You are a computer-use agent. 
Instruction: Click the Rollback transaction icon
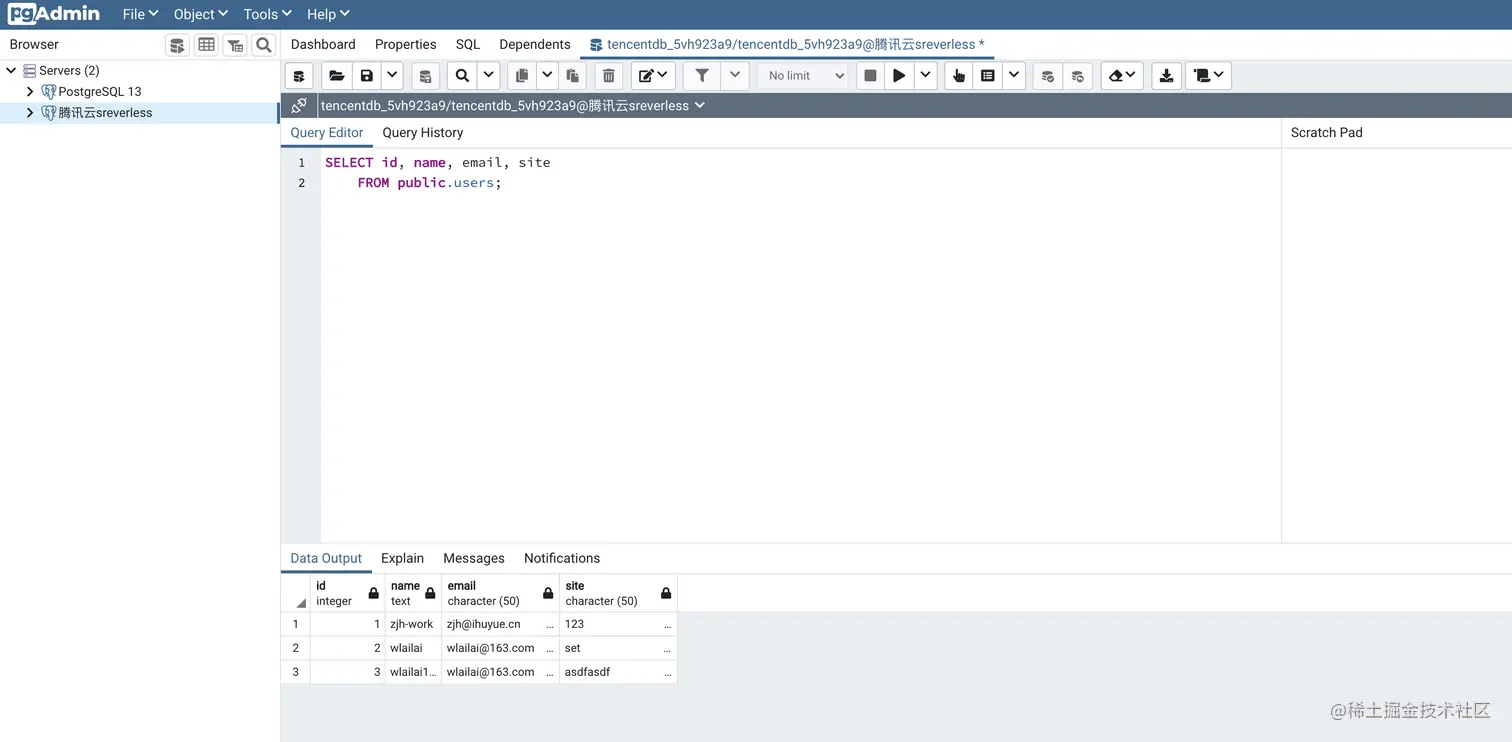point(1077,76)
